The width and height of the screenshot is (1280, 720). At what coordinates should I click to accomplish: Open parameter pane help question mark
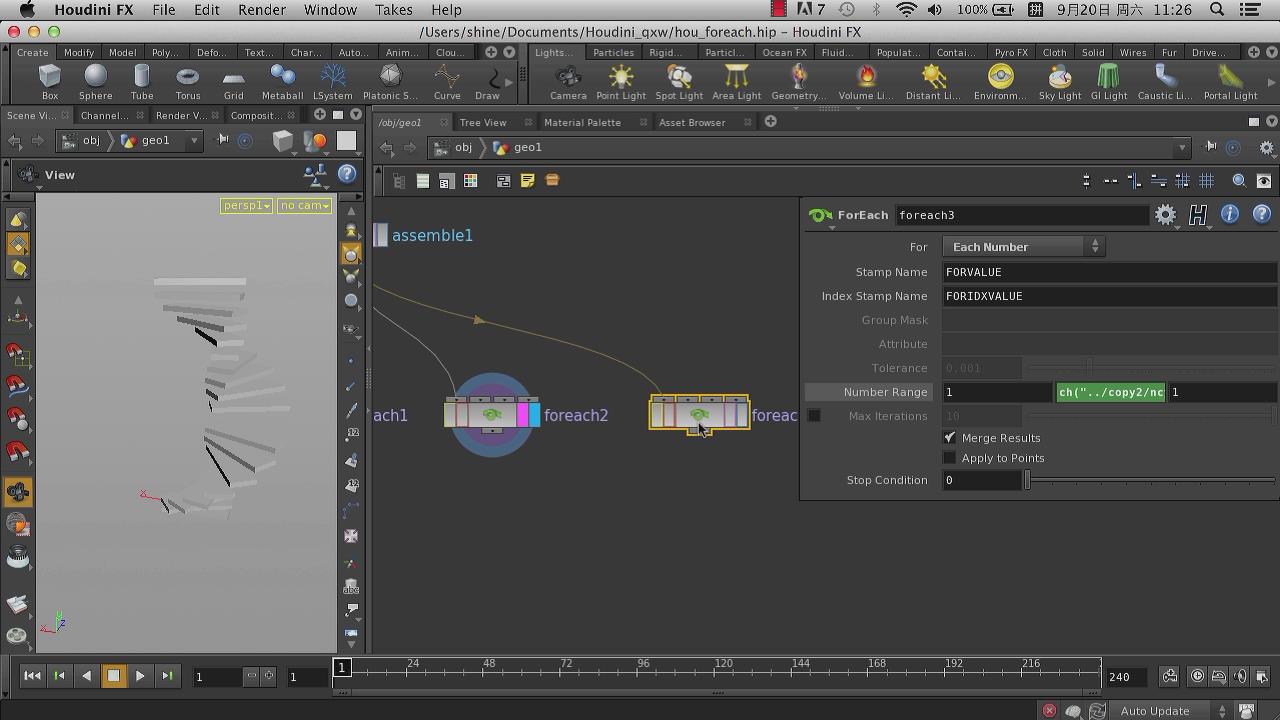tap(1262, 214)
